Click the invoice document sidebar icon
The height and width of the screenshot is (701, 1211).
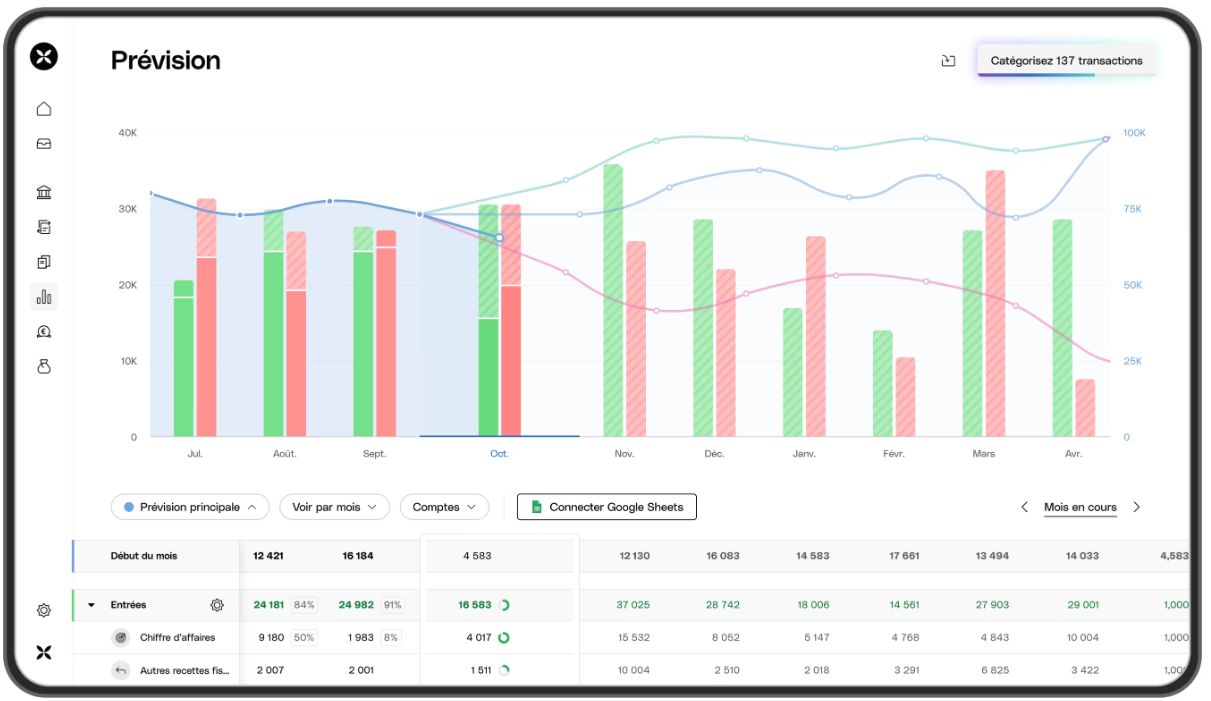(x=44, y=227)
